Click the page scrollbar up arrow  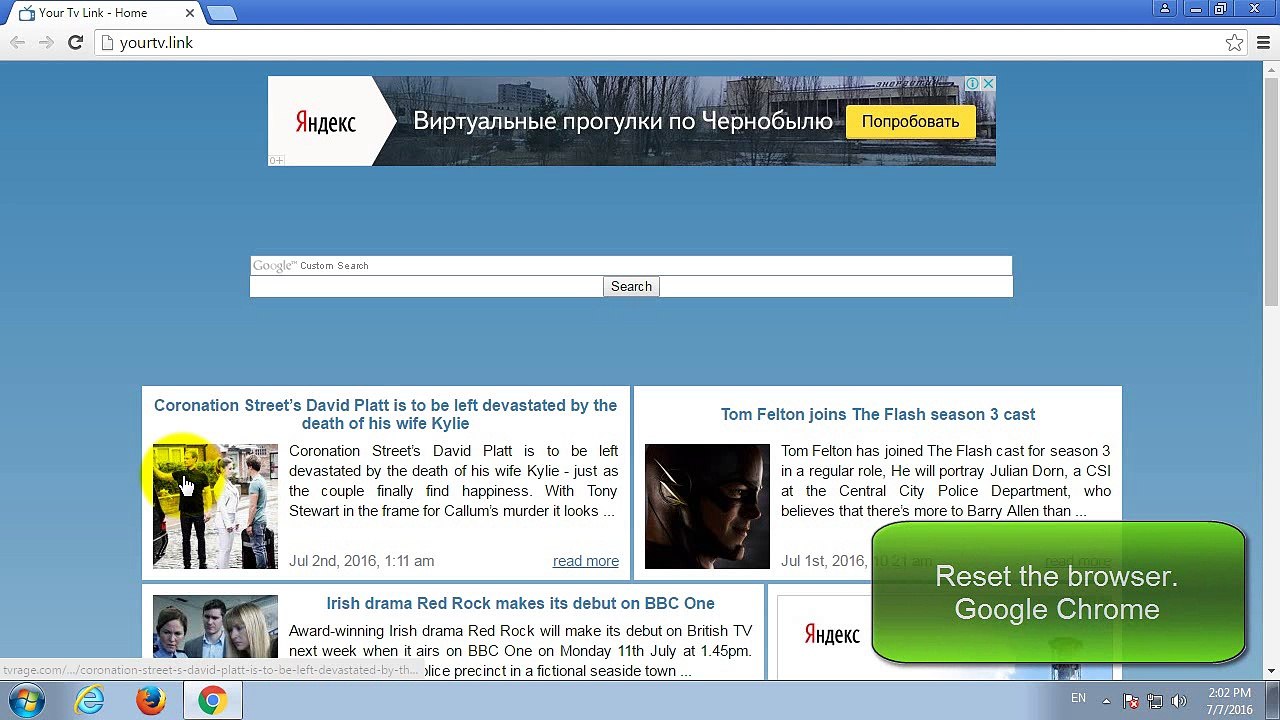[1271, 71]
